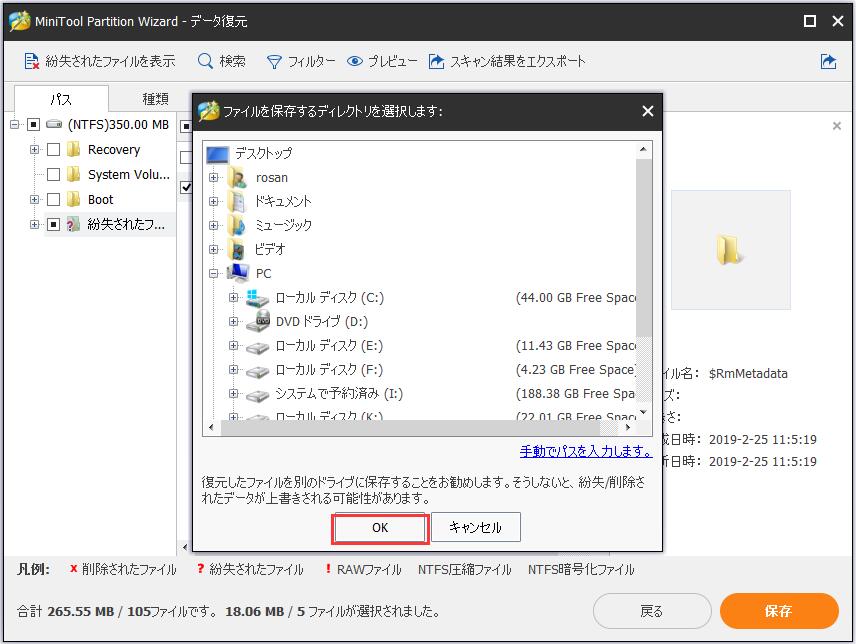Enable the Boot folder checkbox
856x644 pixels.
click(55, 199)
